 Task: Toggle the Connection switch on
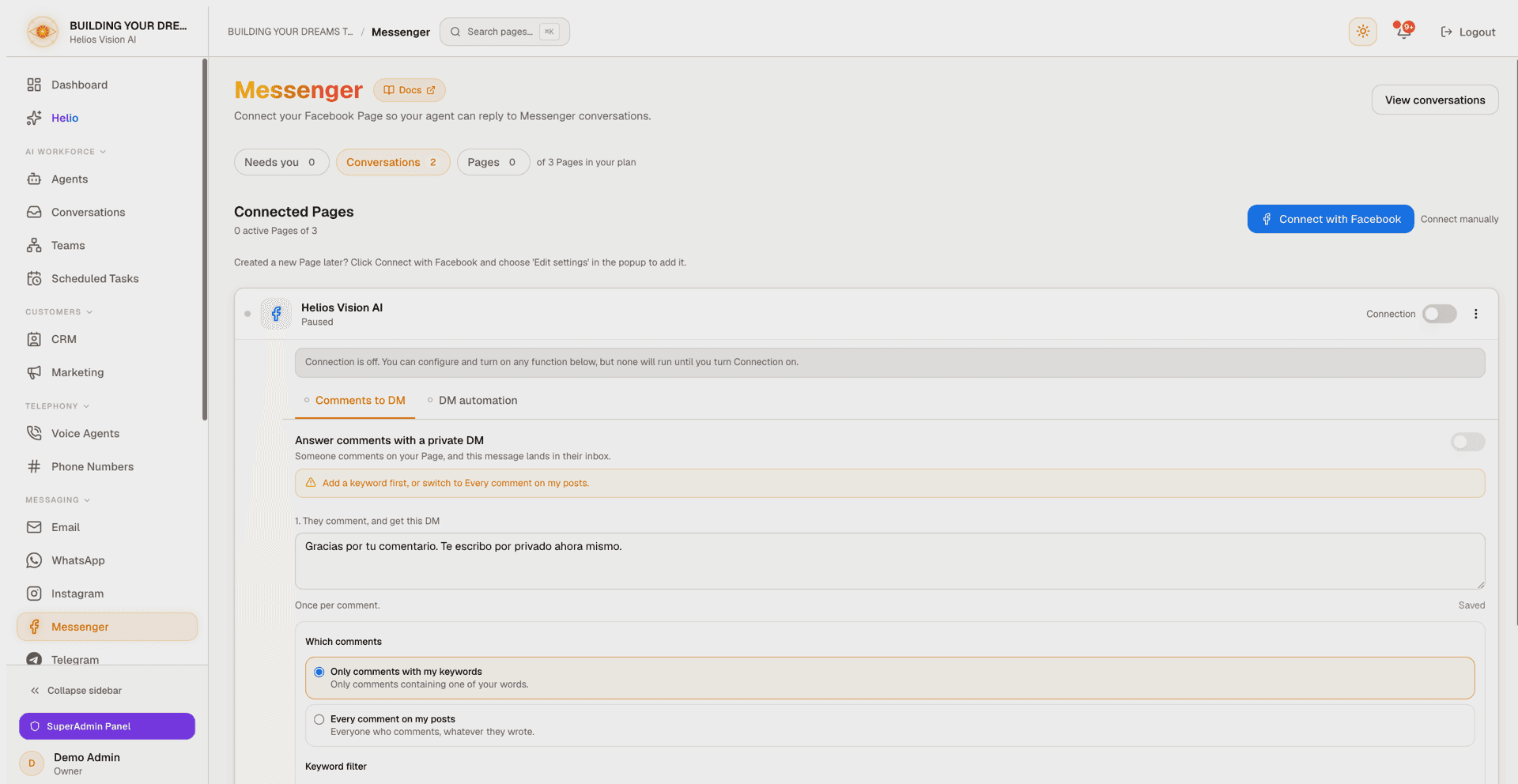pyautogui.click(x=1439, y=314)
